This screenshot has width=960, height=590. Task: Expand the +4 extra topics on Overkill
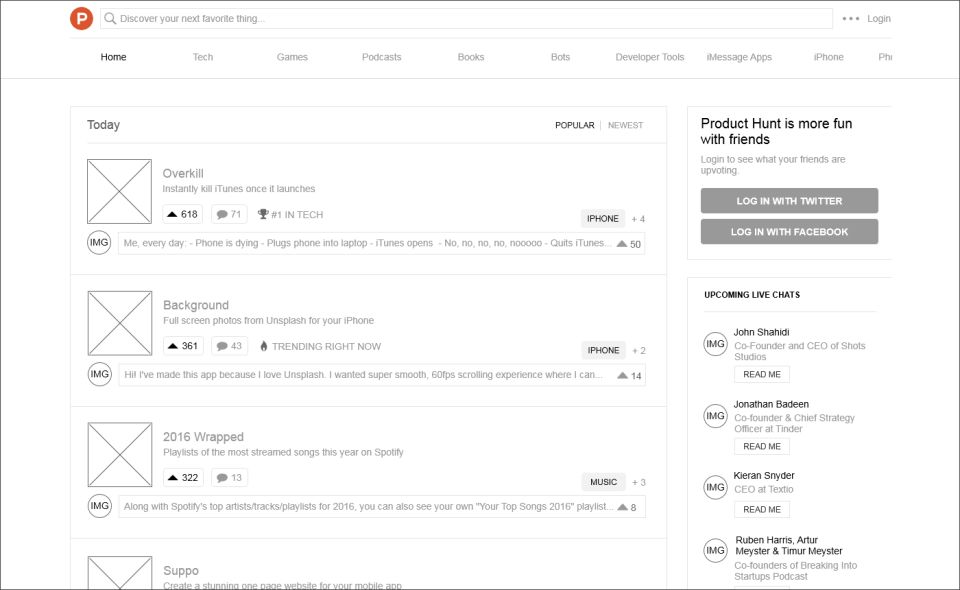637,219
